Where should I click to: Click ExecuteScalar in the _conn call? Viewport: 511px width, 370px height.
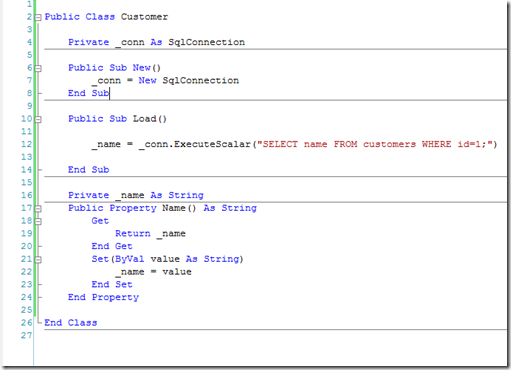212,144
